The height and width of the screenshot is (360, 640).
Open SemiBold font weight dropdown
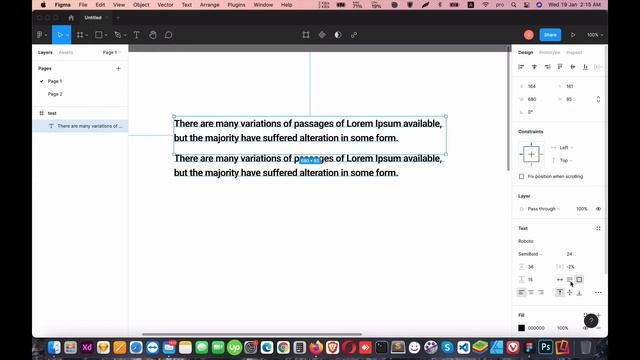click(530, 254)
